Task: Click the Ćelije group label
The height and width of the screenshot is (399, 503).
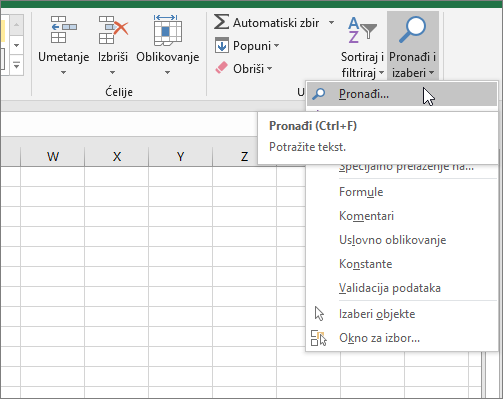Action: tap(119, 92)
